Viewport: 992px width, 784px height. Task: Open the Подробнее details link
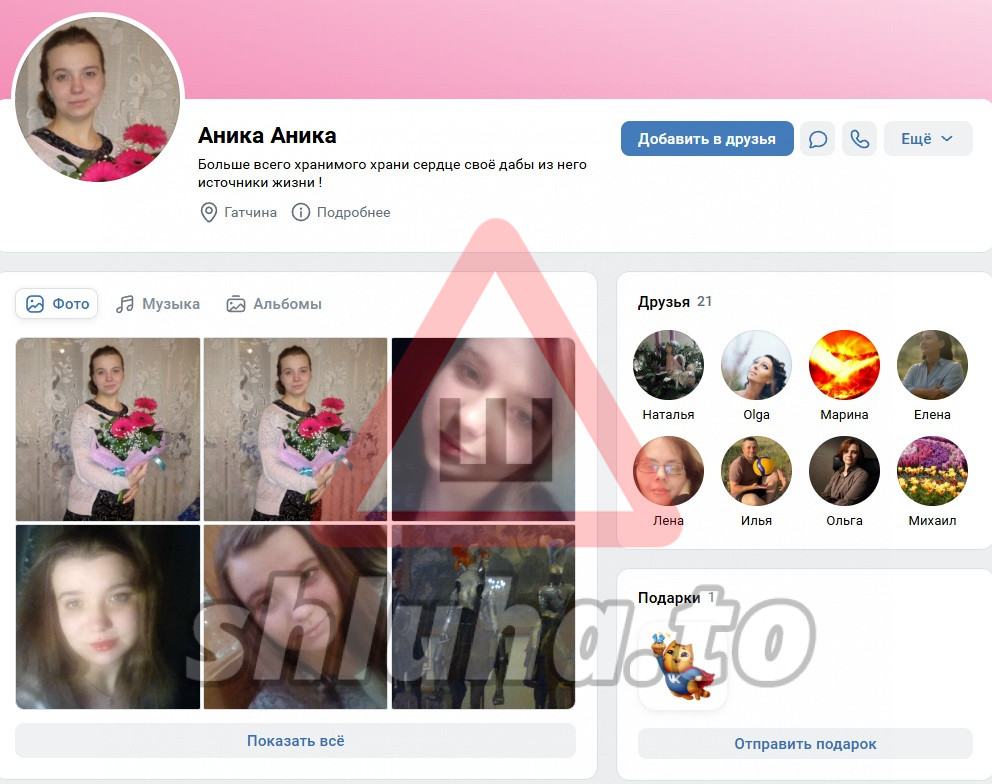point(353,212)
